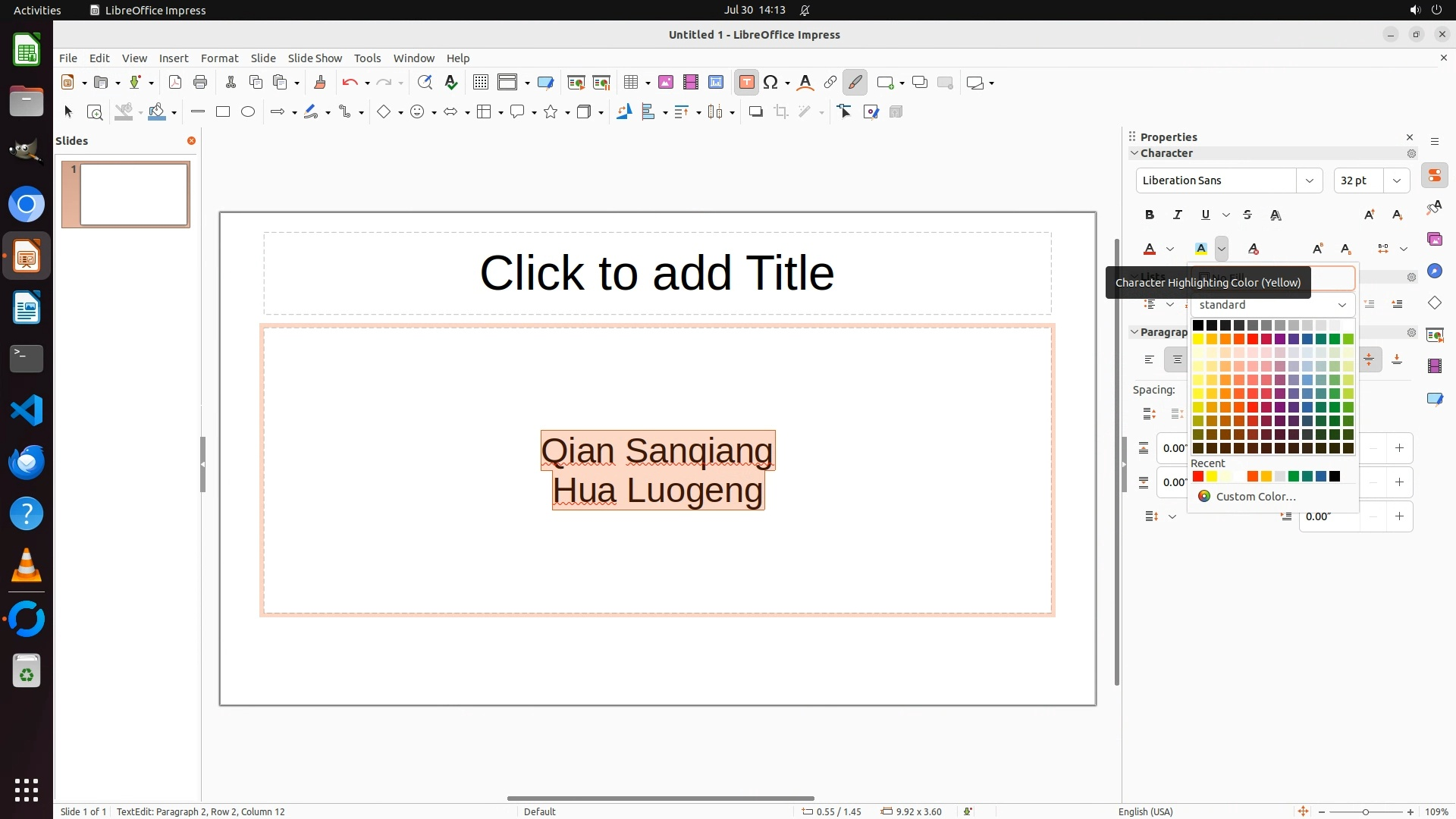
Task: Open the Format menu
Action: (x=219, y=58)
